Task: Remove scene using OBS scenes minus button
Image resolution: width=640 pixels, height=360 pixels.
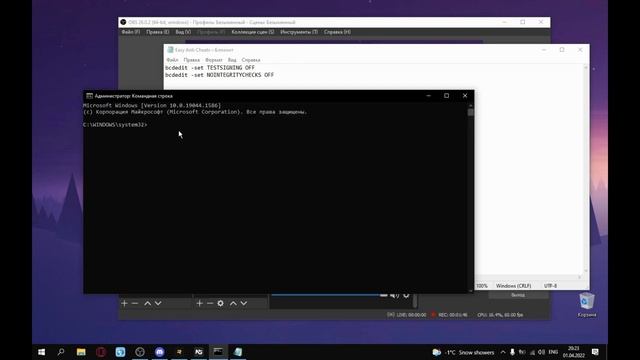Action: 135,303
